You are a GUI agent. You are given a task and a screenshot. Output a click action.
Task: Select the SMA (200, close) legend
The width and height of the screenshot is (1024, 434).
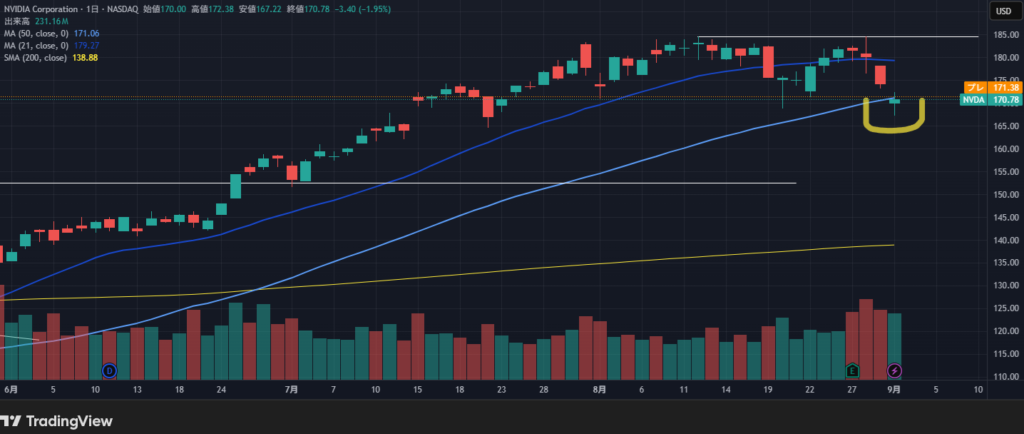click(35, 58)
